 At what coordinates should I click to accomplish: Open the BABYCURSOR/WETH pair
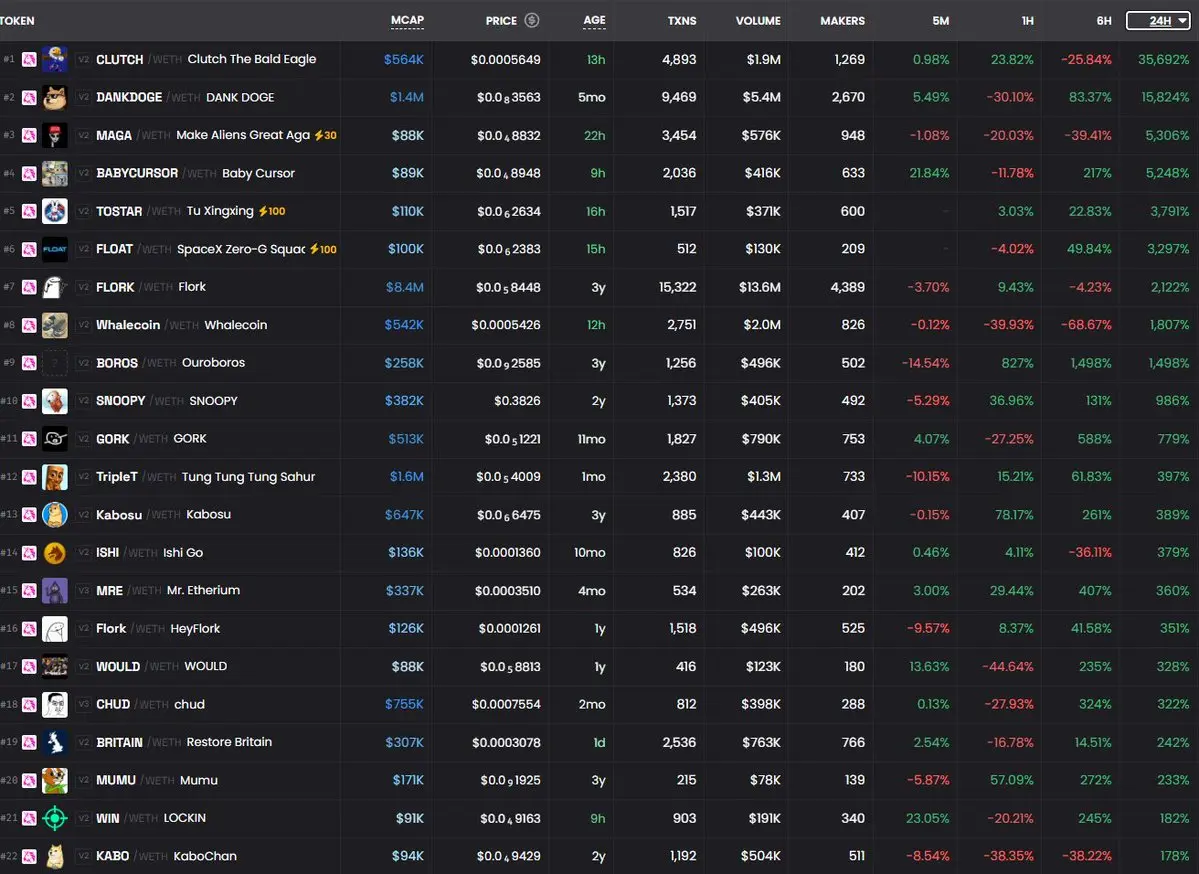195,173
